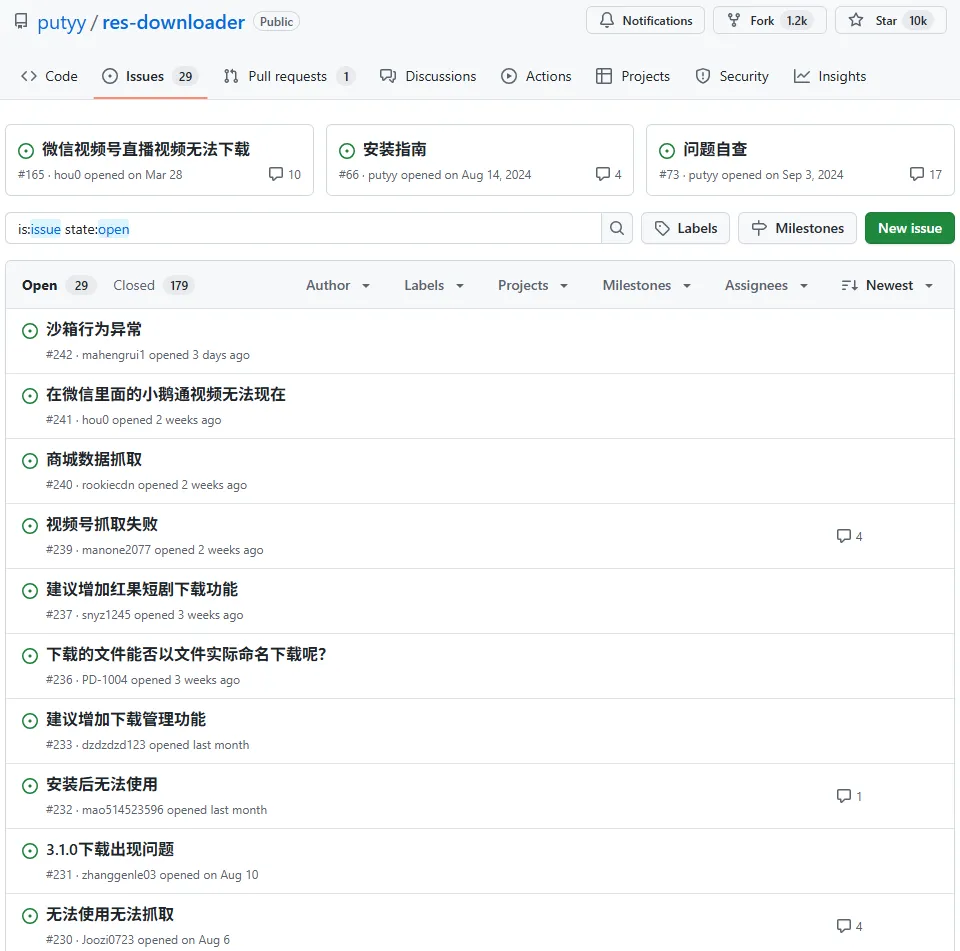Screen dimensions: 960x951
Task: Click the Fork icon
Action: pos(733,20)
